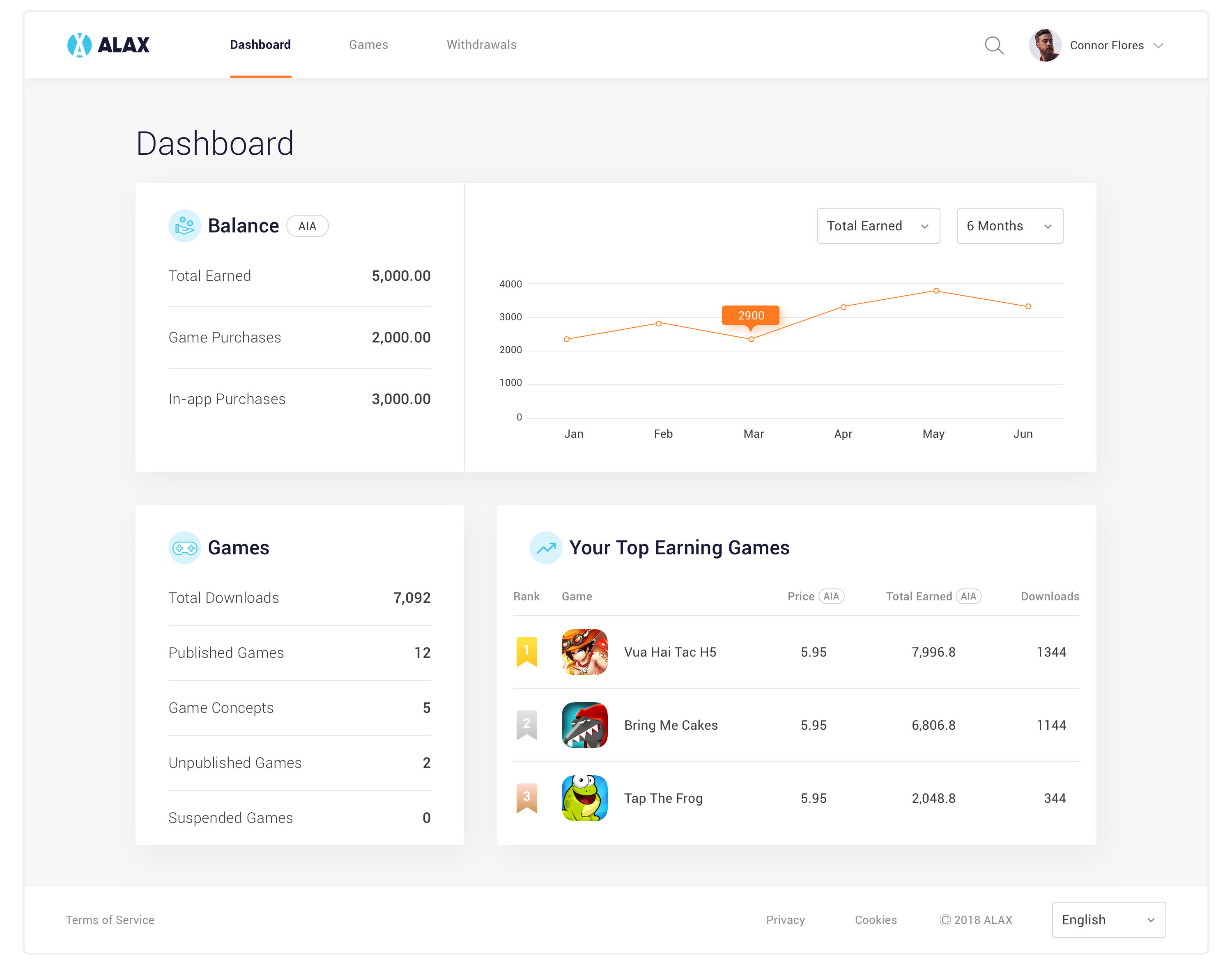
Task: Click the bronze rank 3 ribbon badge
Action: pos(526,798)
